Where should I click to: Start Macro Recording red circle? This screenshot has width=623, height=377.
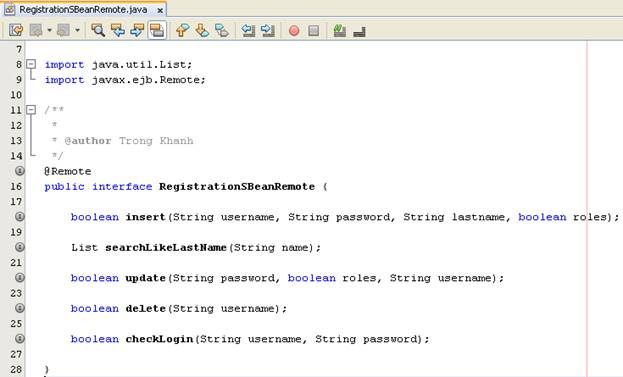pos(294,31)
